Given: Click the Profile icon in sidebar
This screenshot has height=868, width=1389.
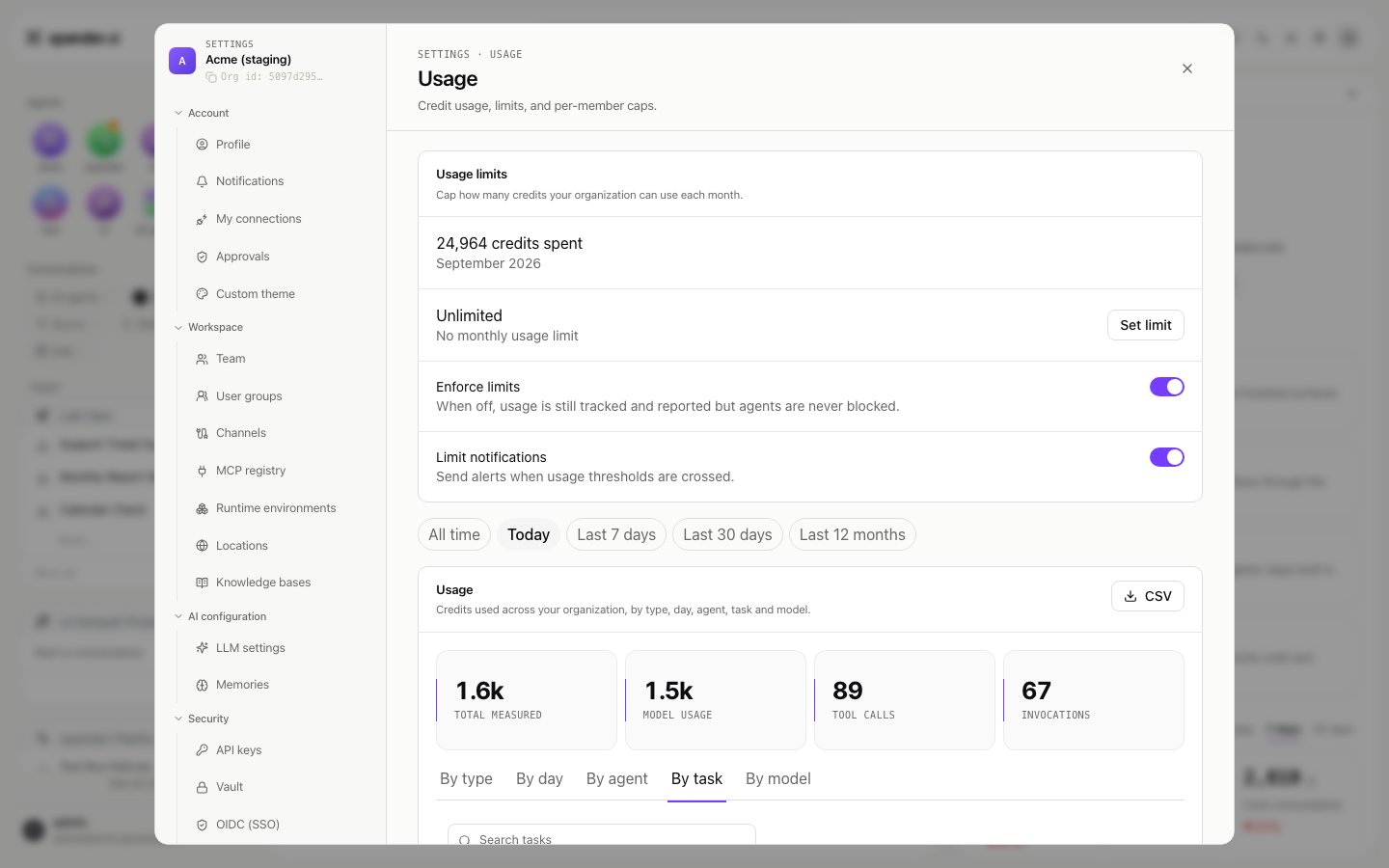Looking at the screenshot, I should (202, 145).
